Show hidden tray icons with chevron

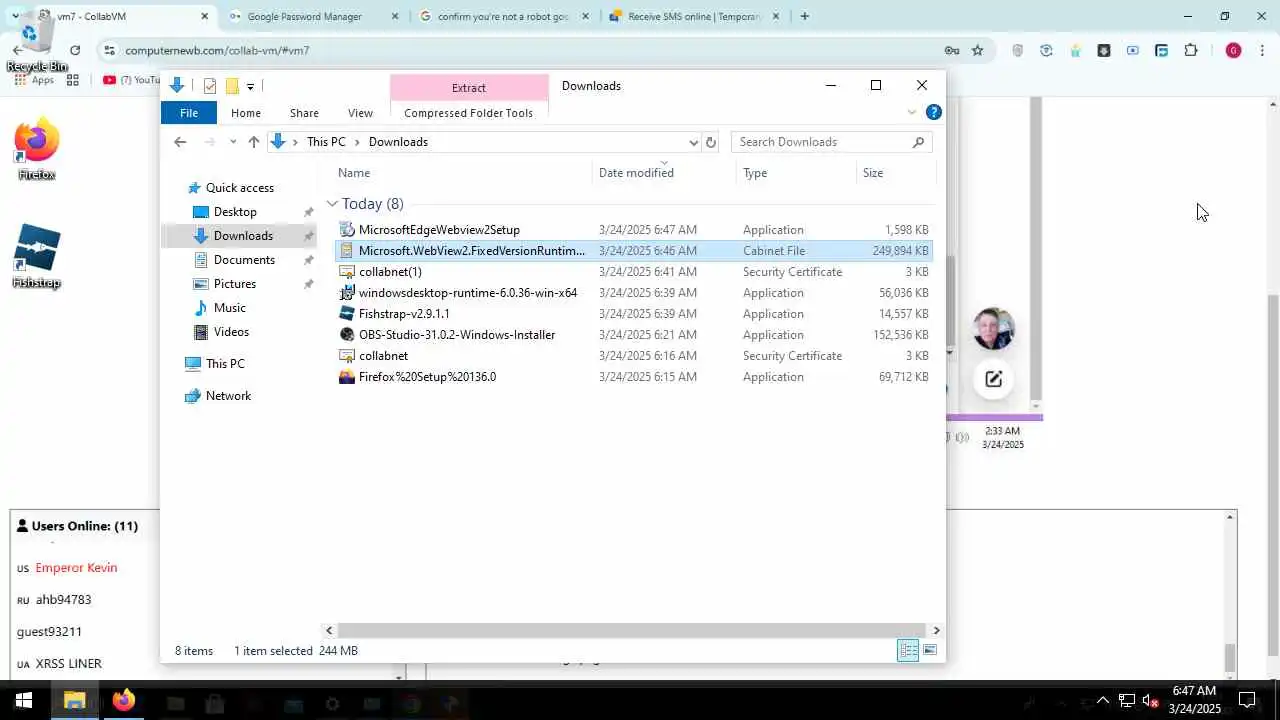tap(1102, 701)
